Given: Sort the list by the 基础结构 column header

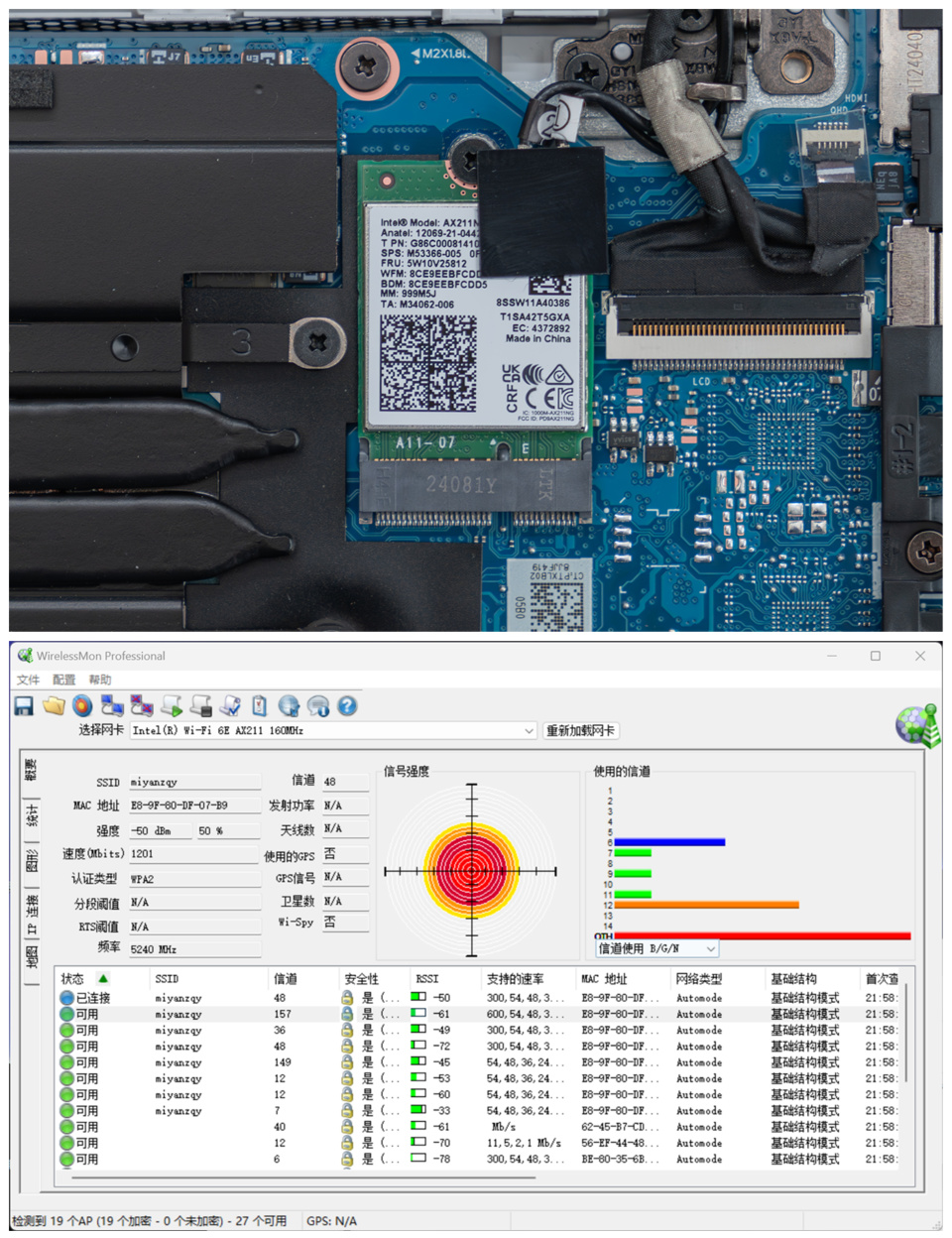Looking at the screenshot, I should point(813,978).
